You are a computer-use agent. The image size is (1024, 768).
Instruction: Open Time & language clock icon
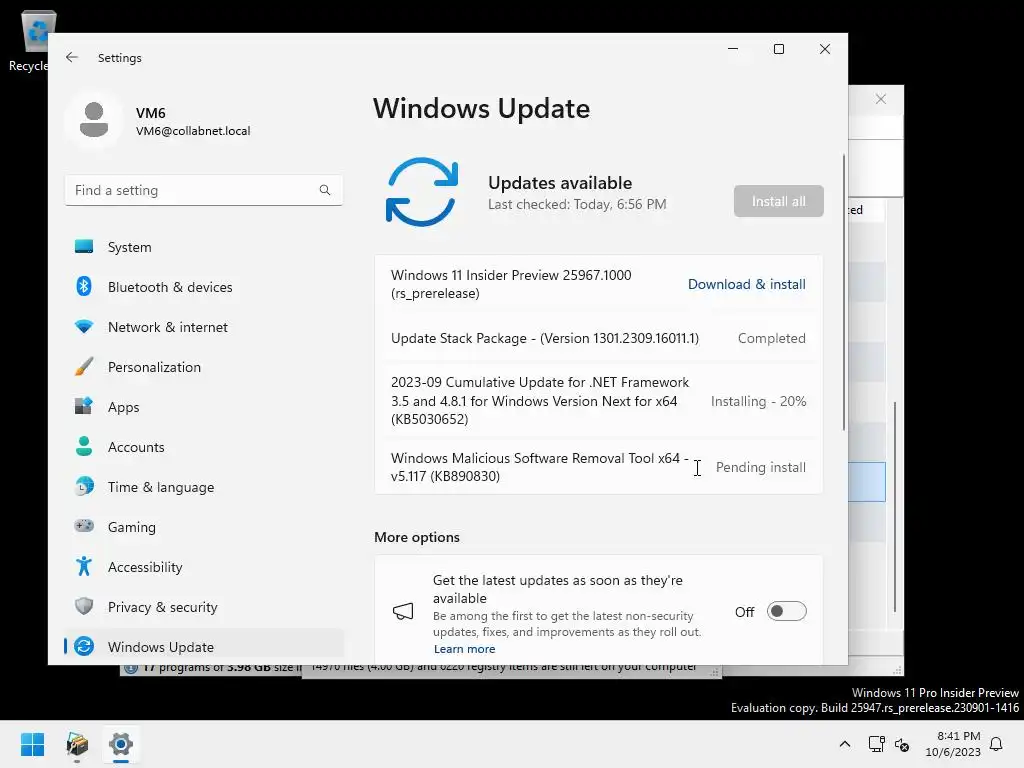84,487
